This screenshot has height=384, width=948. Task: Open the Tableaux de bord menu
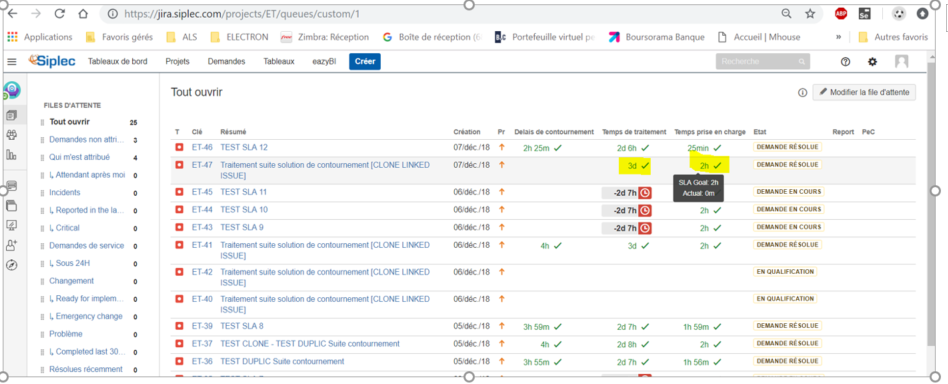click(117, 62)
